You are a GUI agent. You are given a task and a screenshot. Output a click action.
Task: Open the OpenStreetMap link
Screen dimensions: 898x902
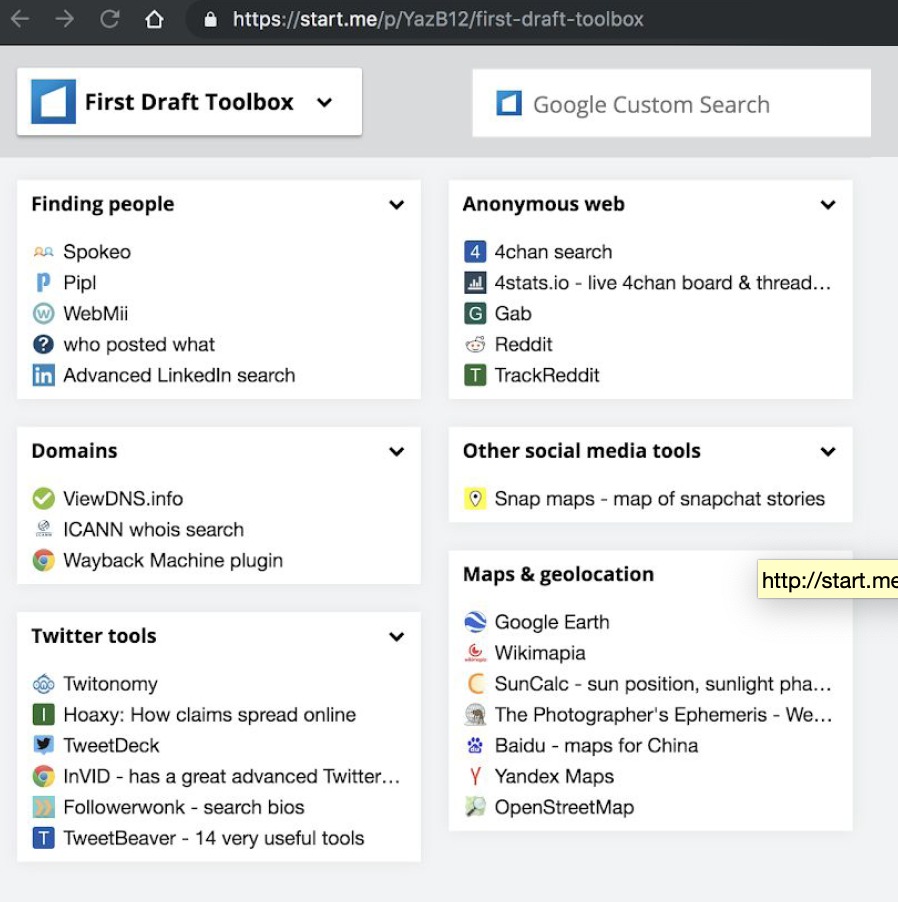pos(564,808)
